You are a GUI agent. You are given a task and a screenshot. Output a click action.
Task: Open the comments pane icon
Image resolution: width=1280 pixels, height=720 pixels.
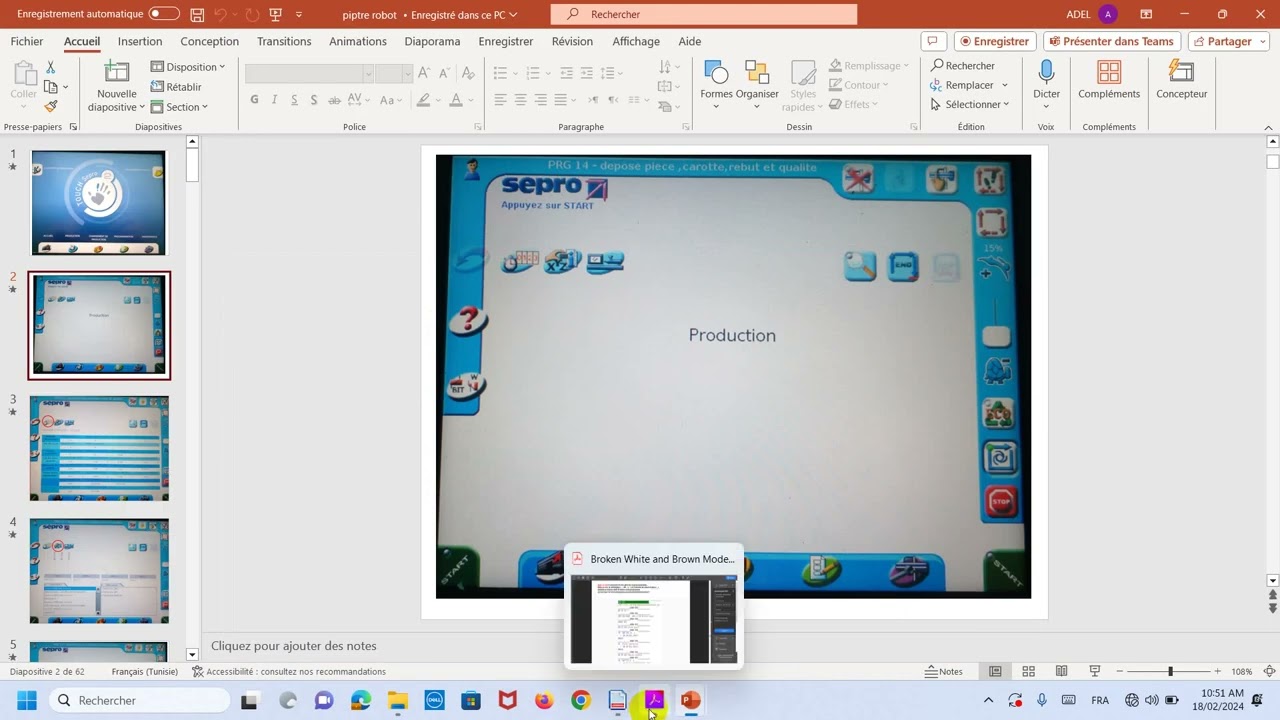(x=932, y=41)
